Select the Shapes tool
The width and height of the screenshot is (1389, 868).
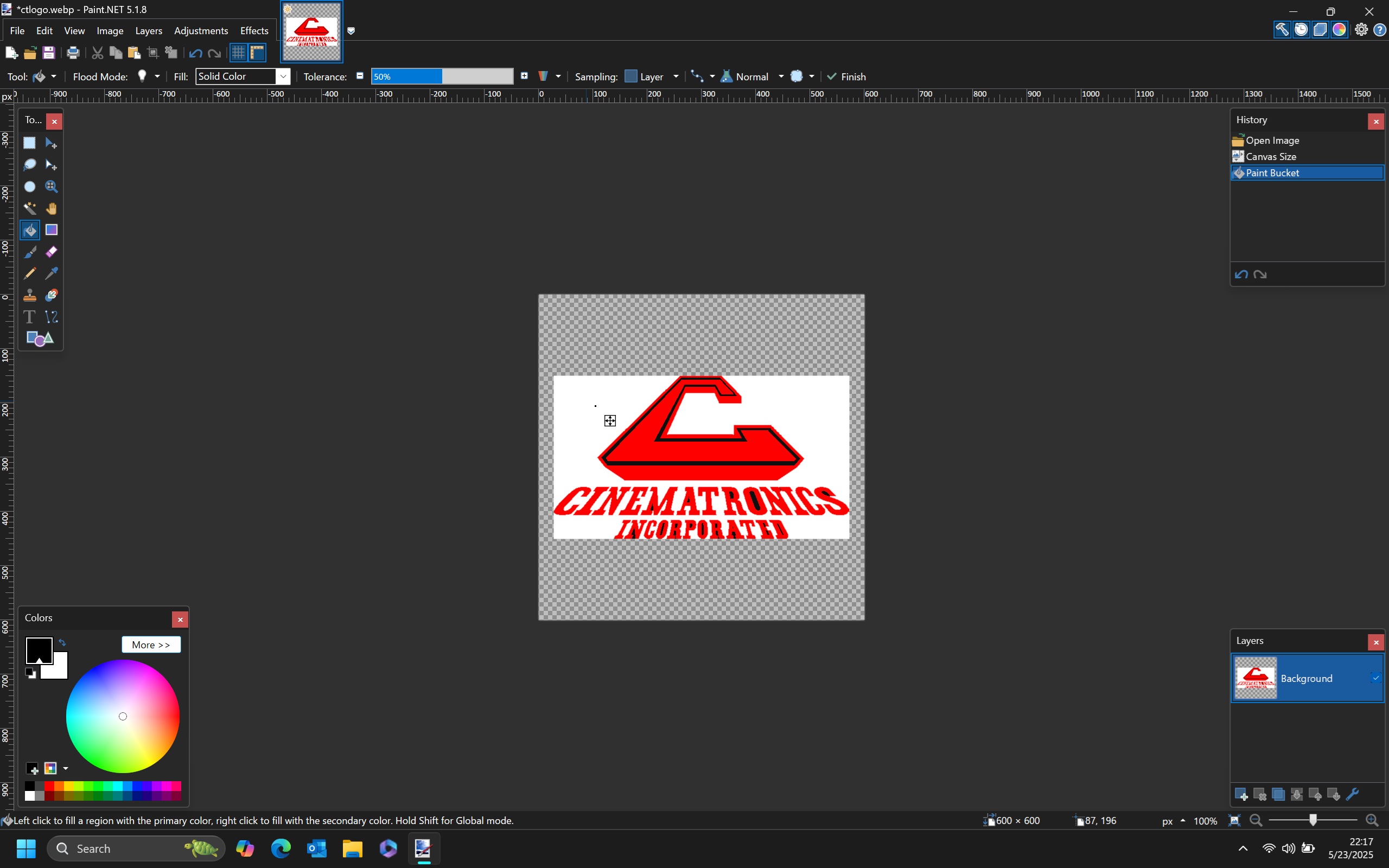point(40,339)
